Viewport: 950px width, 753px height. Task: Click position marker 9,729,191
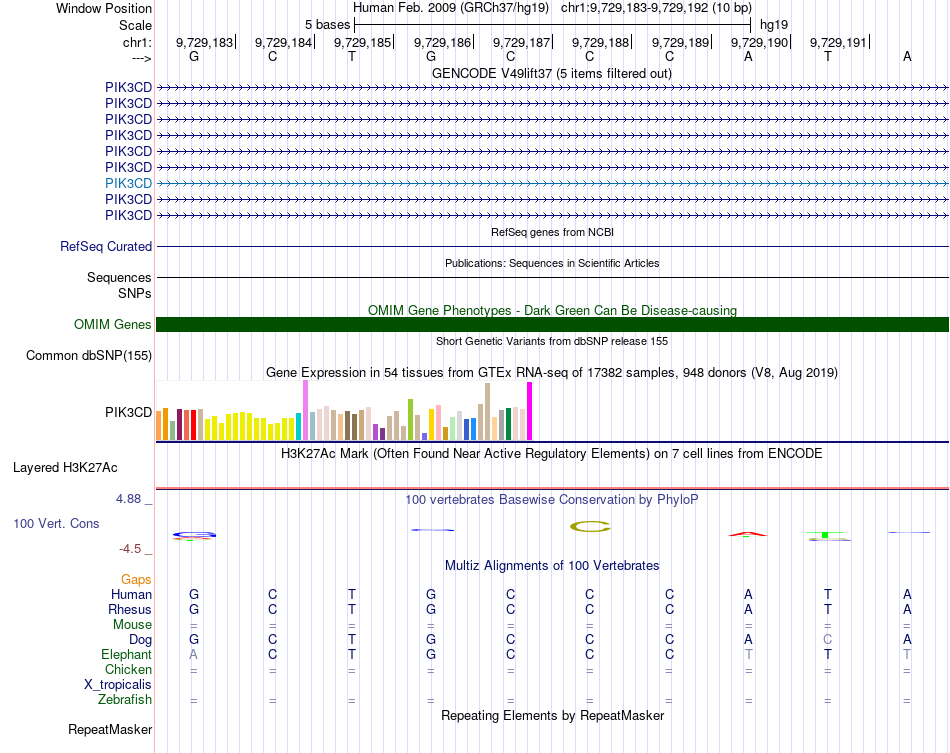coord(839,42)
